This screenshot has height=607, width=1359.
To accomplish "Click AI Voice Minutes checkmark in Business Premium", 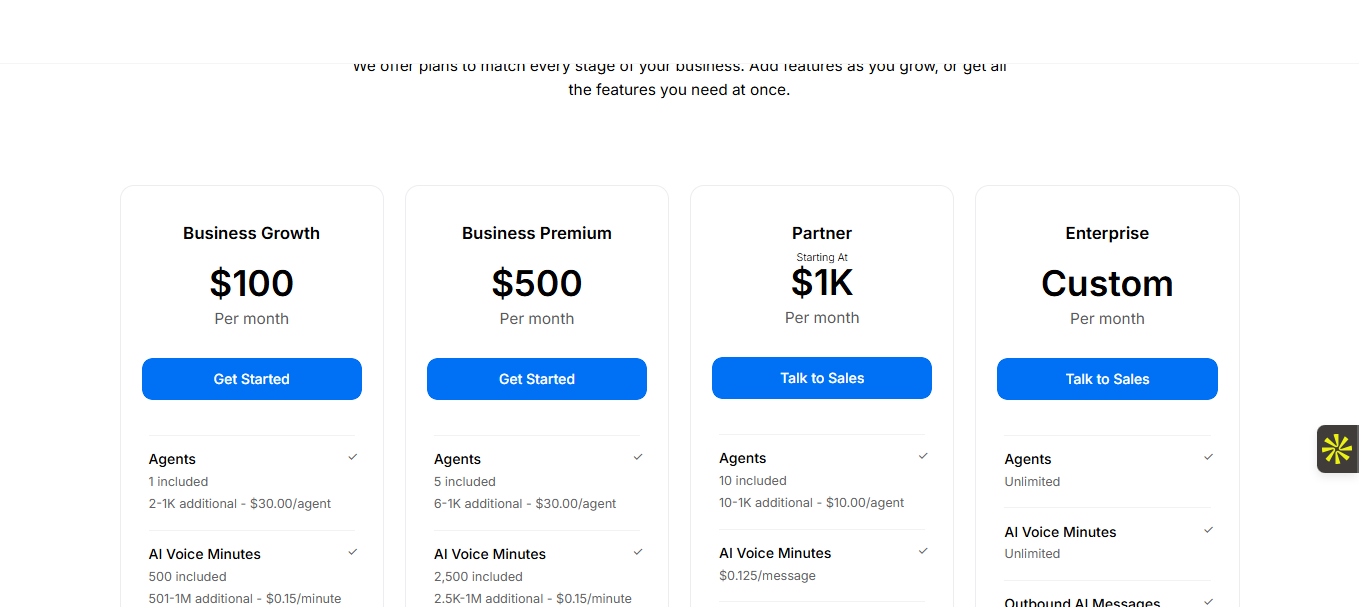I will pos(638,552).
